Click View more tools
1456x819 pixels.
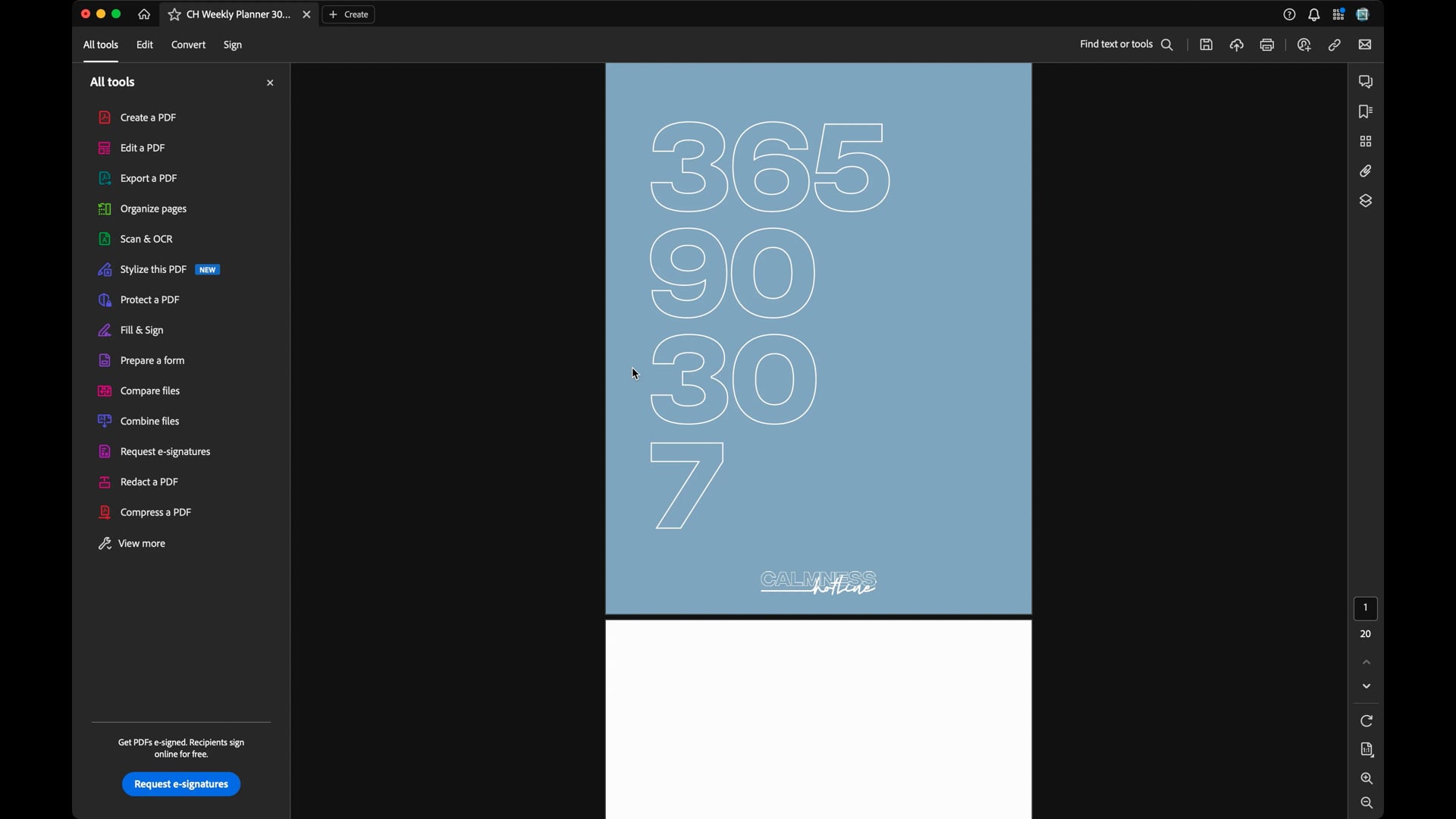tap(132, 543)
